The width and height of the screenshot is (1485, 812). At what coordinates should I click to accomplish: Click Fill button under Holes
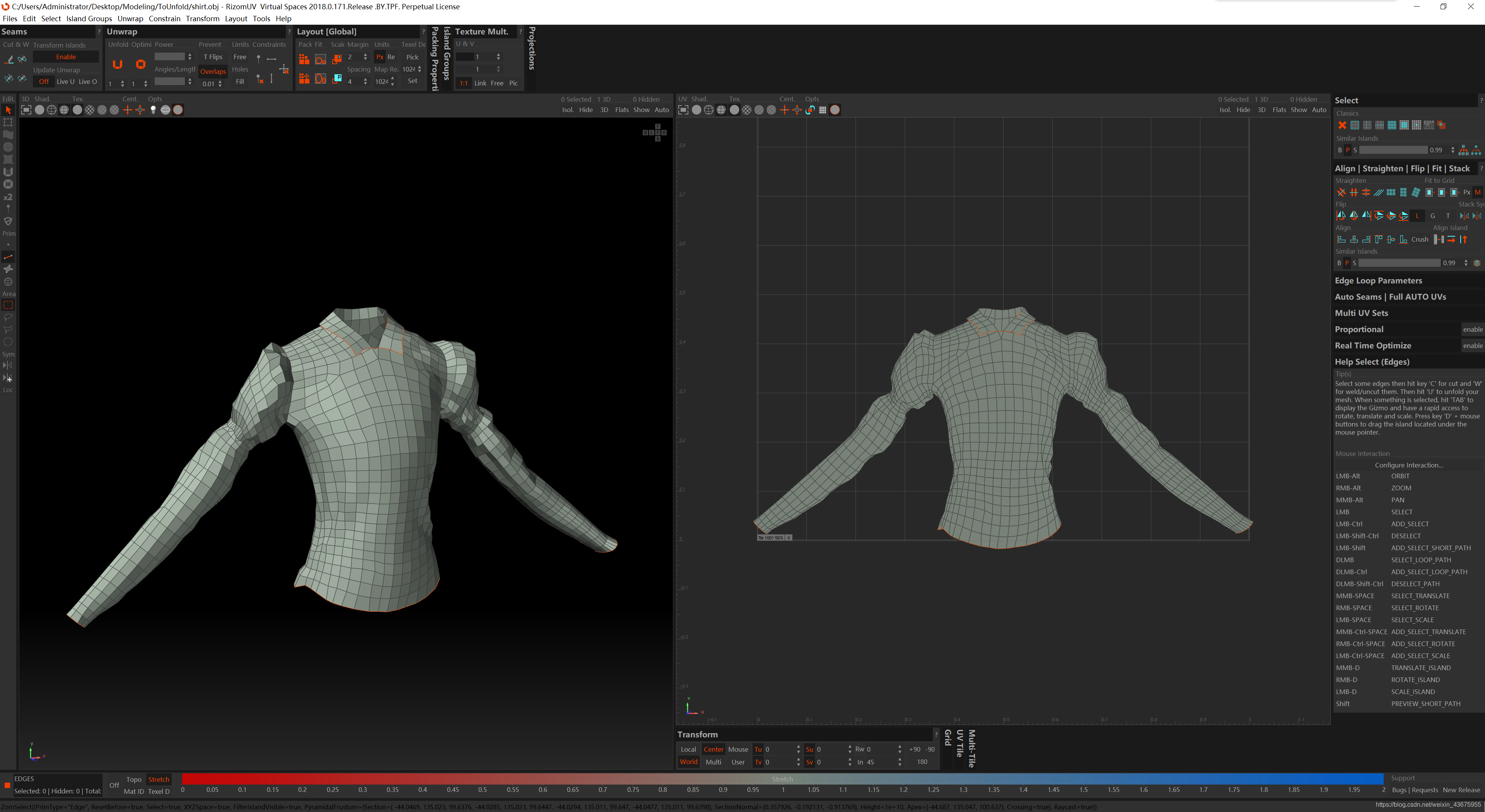click(x=240, y=81)
